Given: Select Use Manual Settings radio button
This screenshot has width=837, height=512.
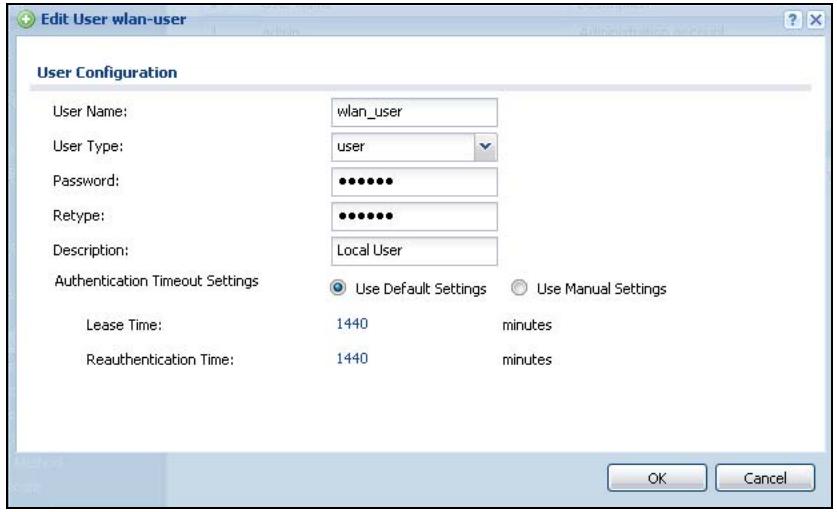Looking at the screenshot, I should 519,288.
